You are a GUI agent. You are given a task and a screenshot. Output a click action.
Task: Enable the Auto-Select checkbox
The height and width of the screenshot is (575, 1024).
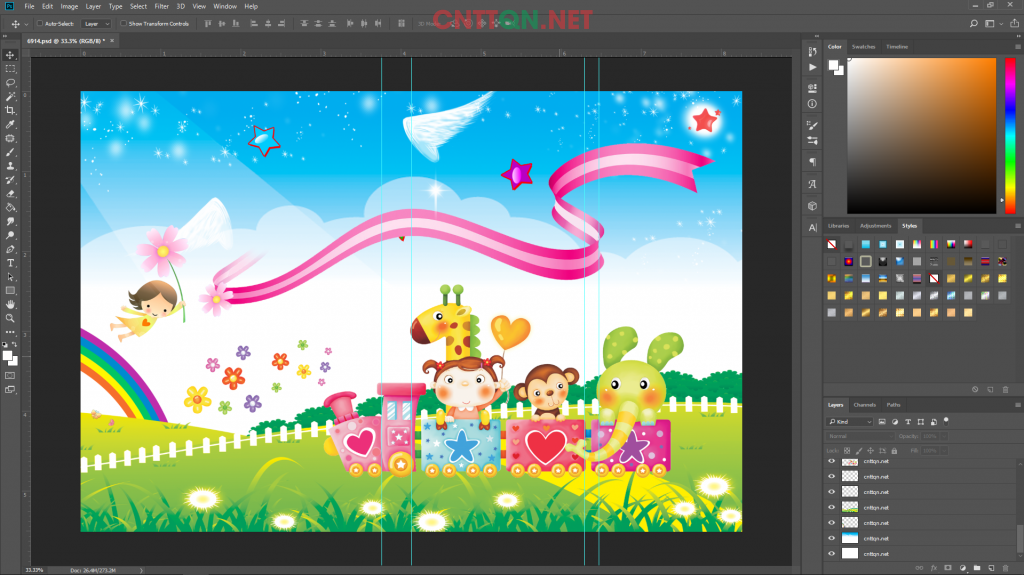point(40,24)
